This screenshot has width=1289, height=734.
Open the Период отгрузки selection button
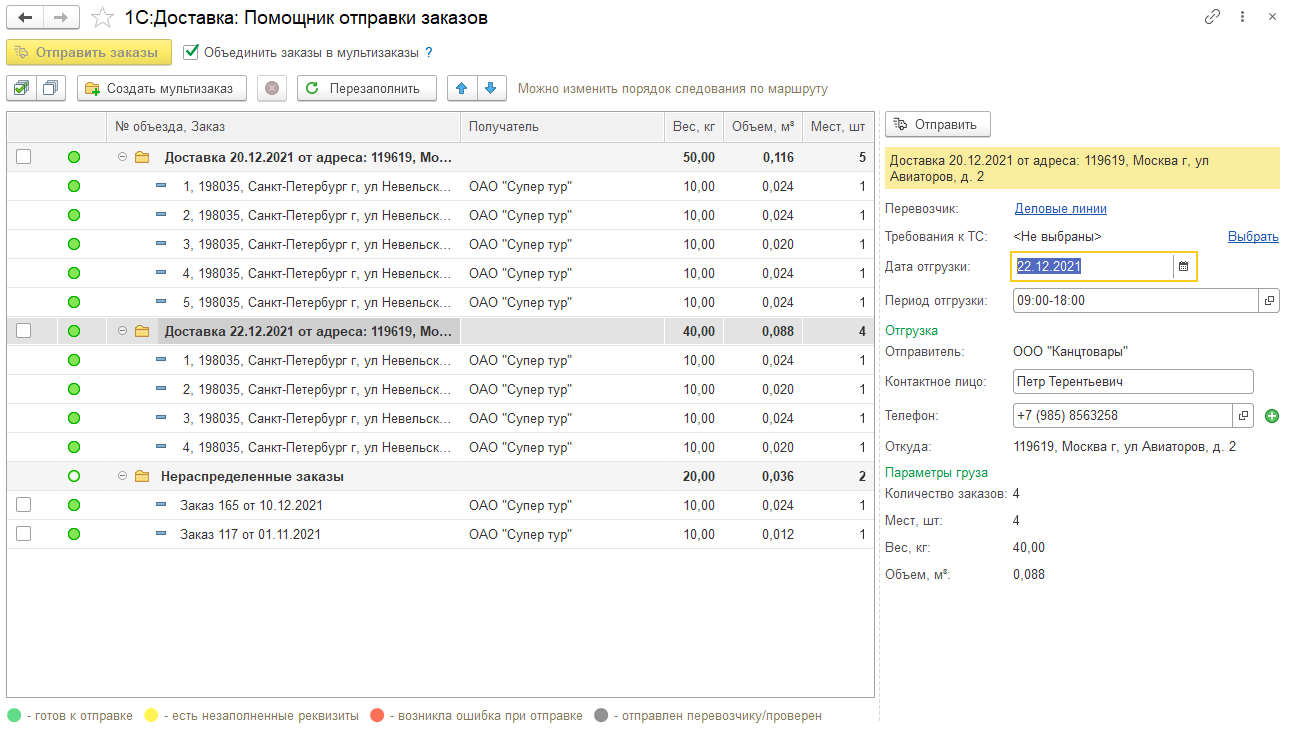click(x=1268, y=300)
